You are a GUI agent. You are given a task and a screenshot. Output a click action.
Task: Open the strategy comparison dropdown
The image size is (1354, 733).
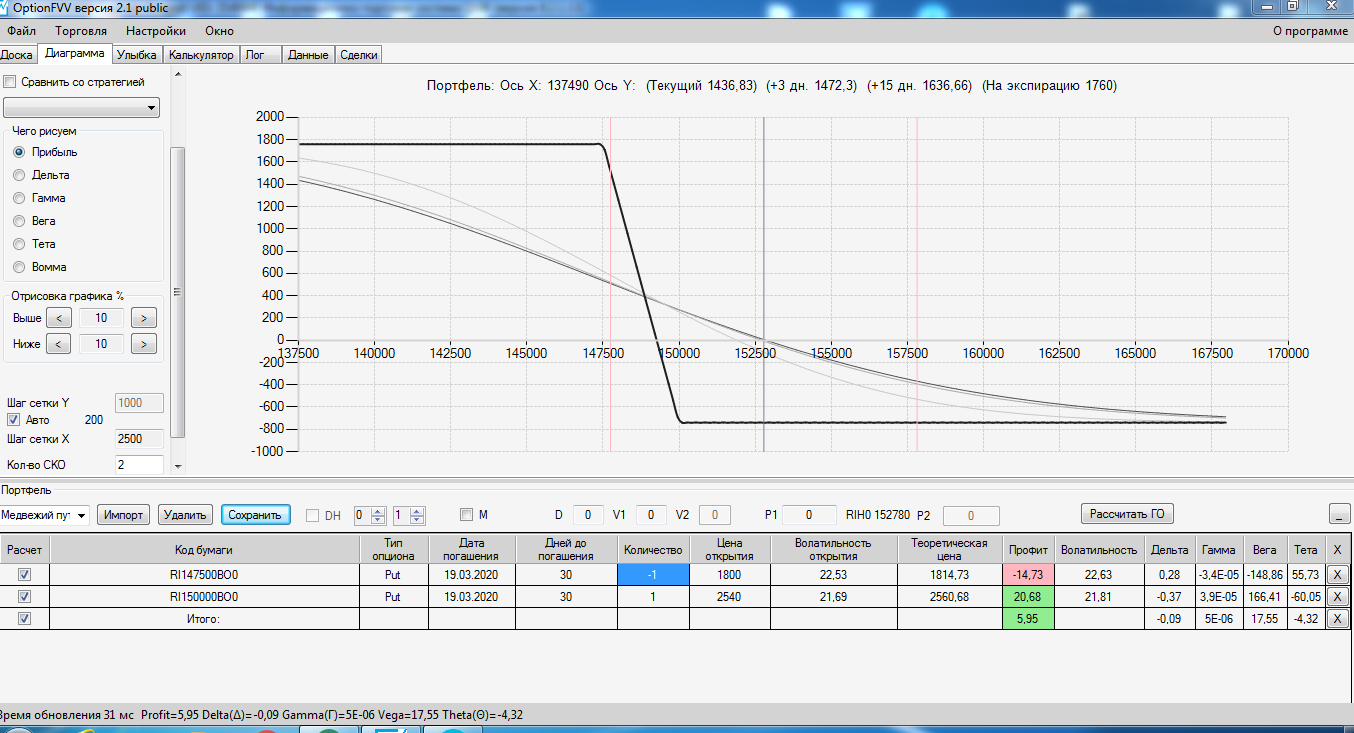[x=82, y=107]
